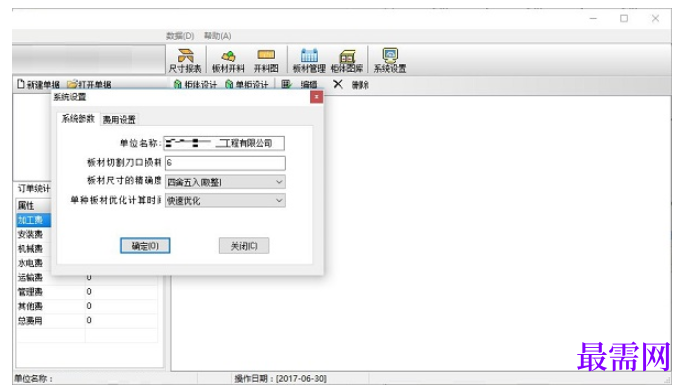Click the 删除 delete X icon
This screenshot has width=689, height=388.
click(337, 84)
